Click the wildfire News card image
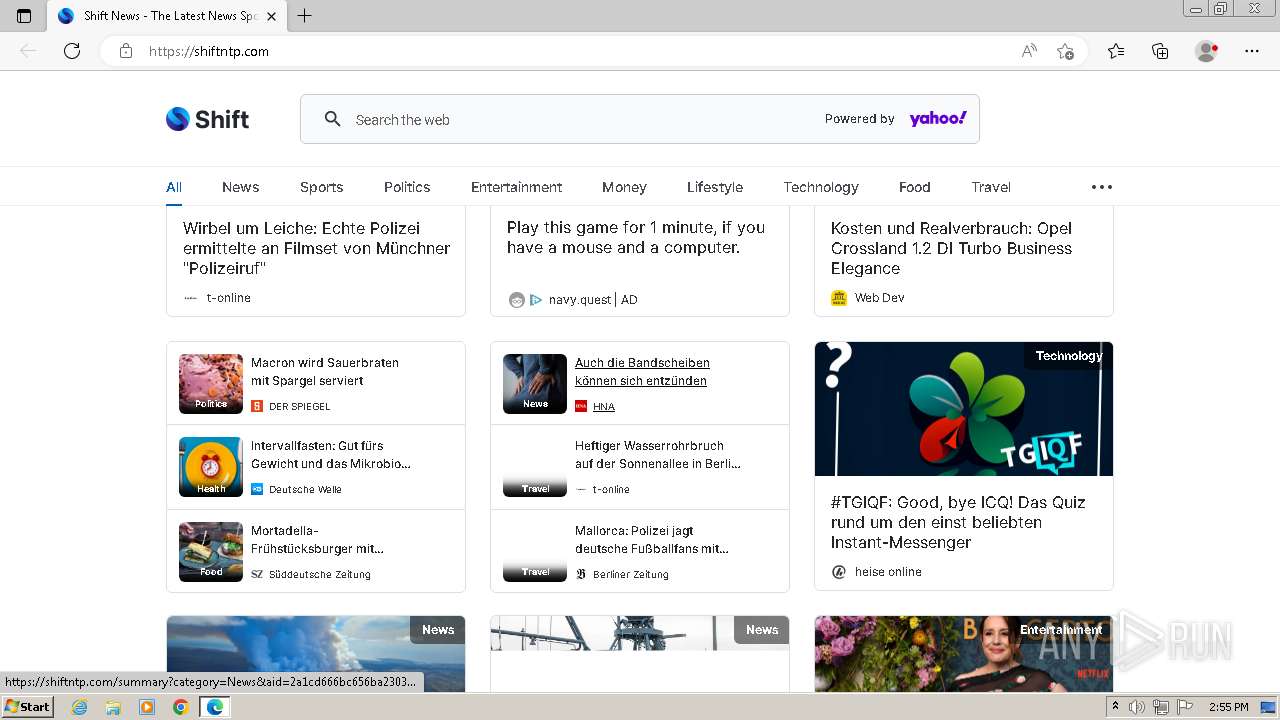The width and height of the screenshot is (1280, 720). tap(316, 654)
